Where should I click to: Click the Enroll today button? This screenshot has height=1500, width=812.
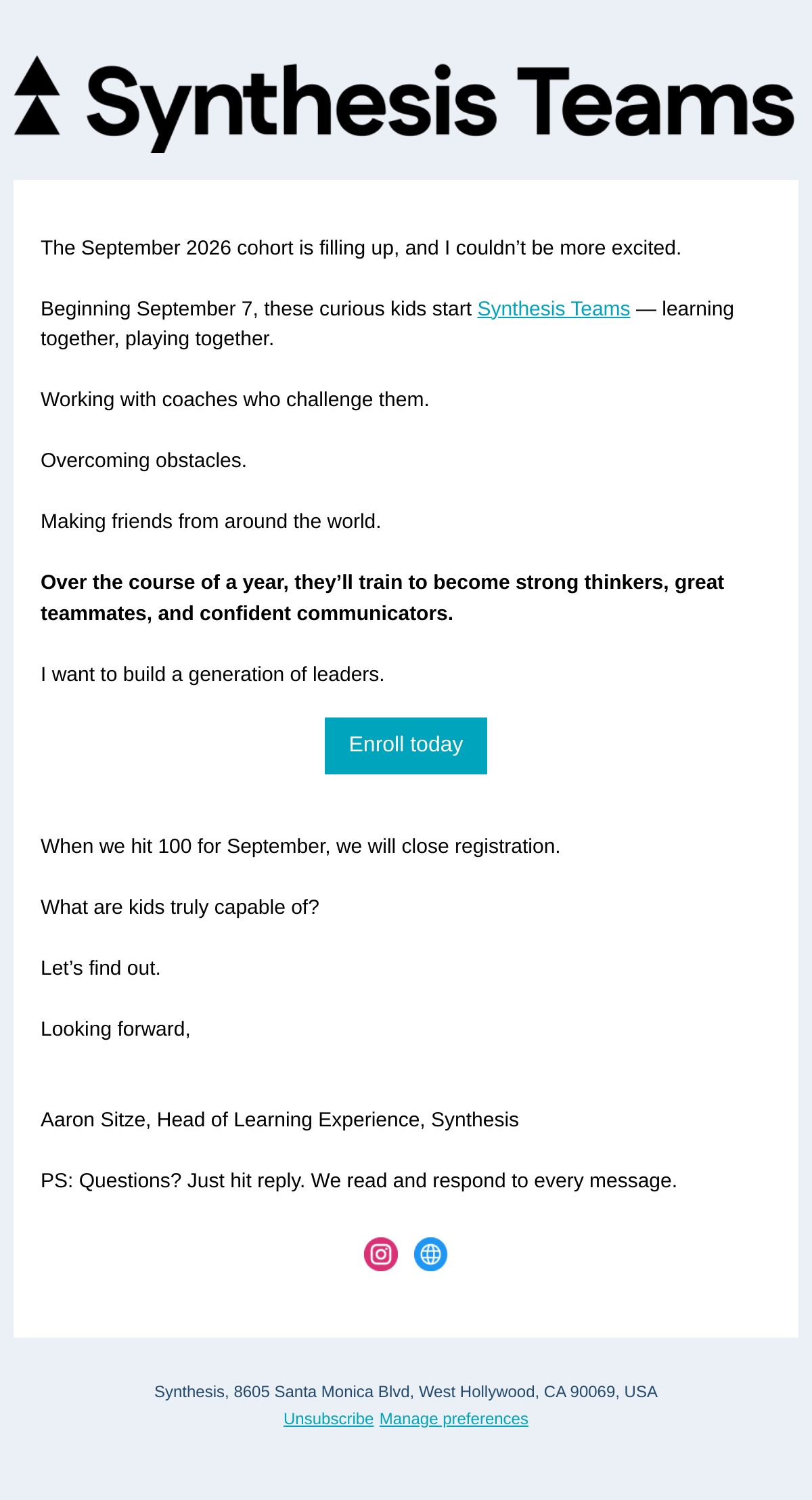pyautogui.click(x=406, y=745)
